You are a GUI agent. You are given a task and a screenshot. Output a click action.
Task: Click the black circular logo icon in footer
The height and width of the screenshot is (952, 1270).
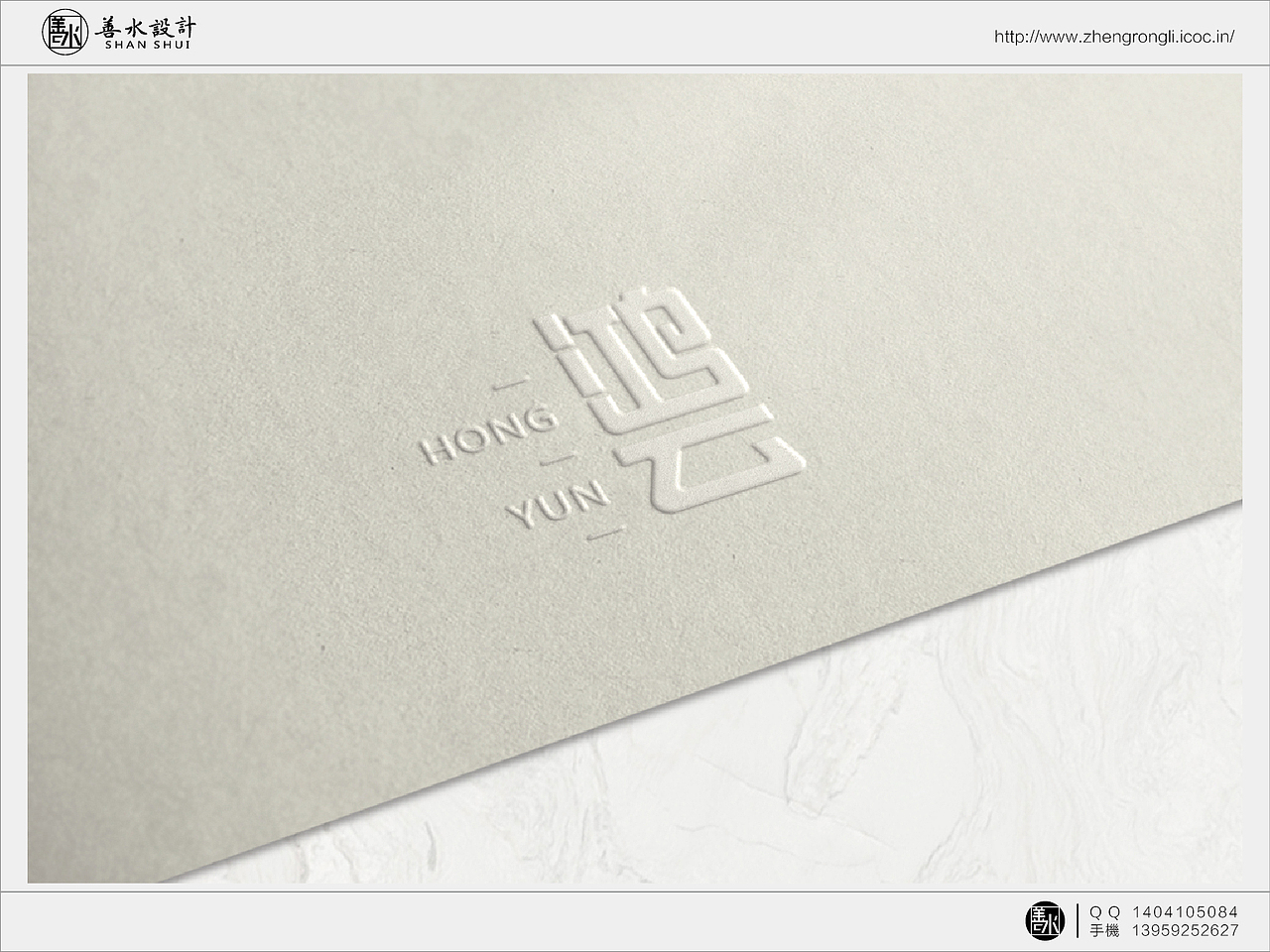coord(1045,920)
